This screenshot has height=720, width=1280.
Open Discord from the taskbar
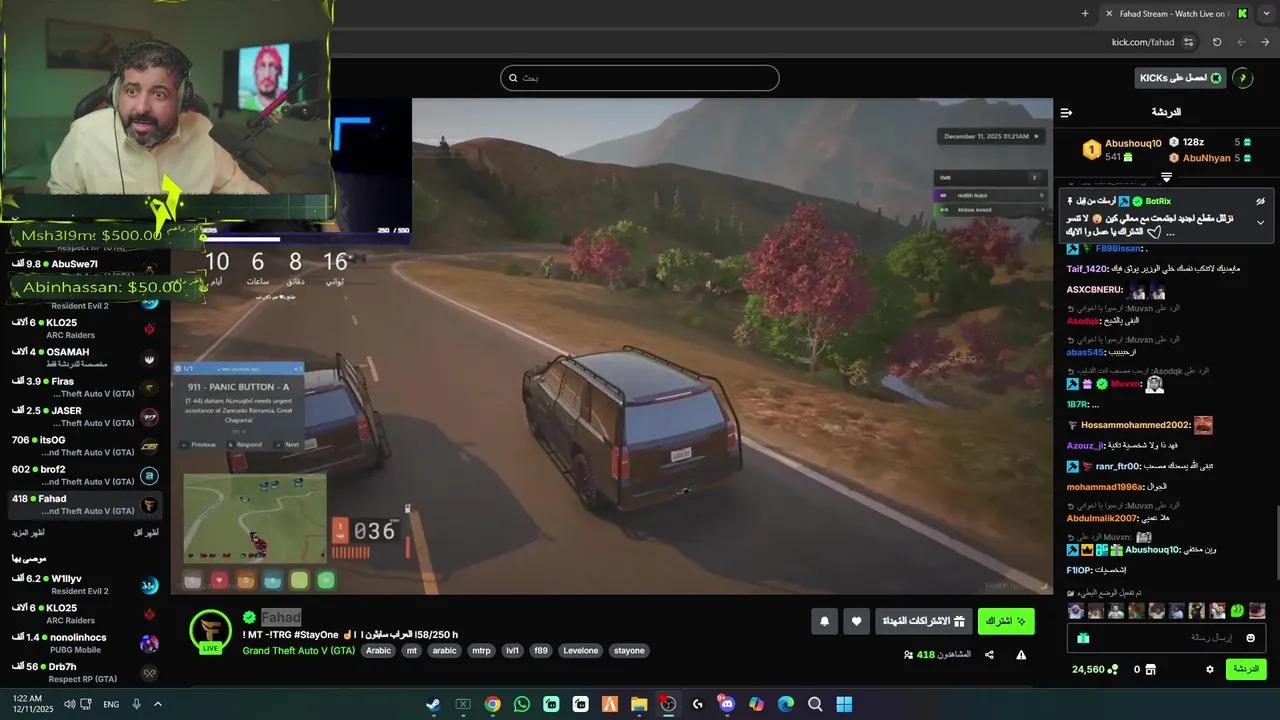point(727,704)
